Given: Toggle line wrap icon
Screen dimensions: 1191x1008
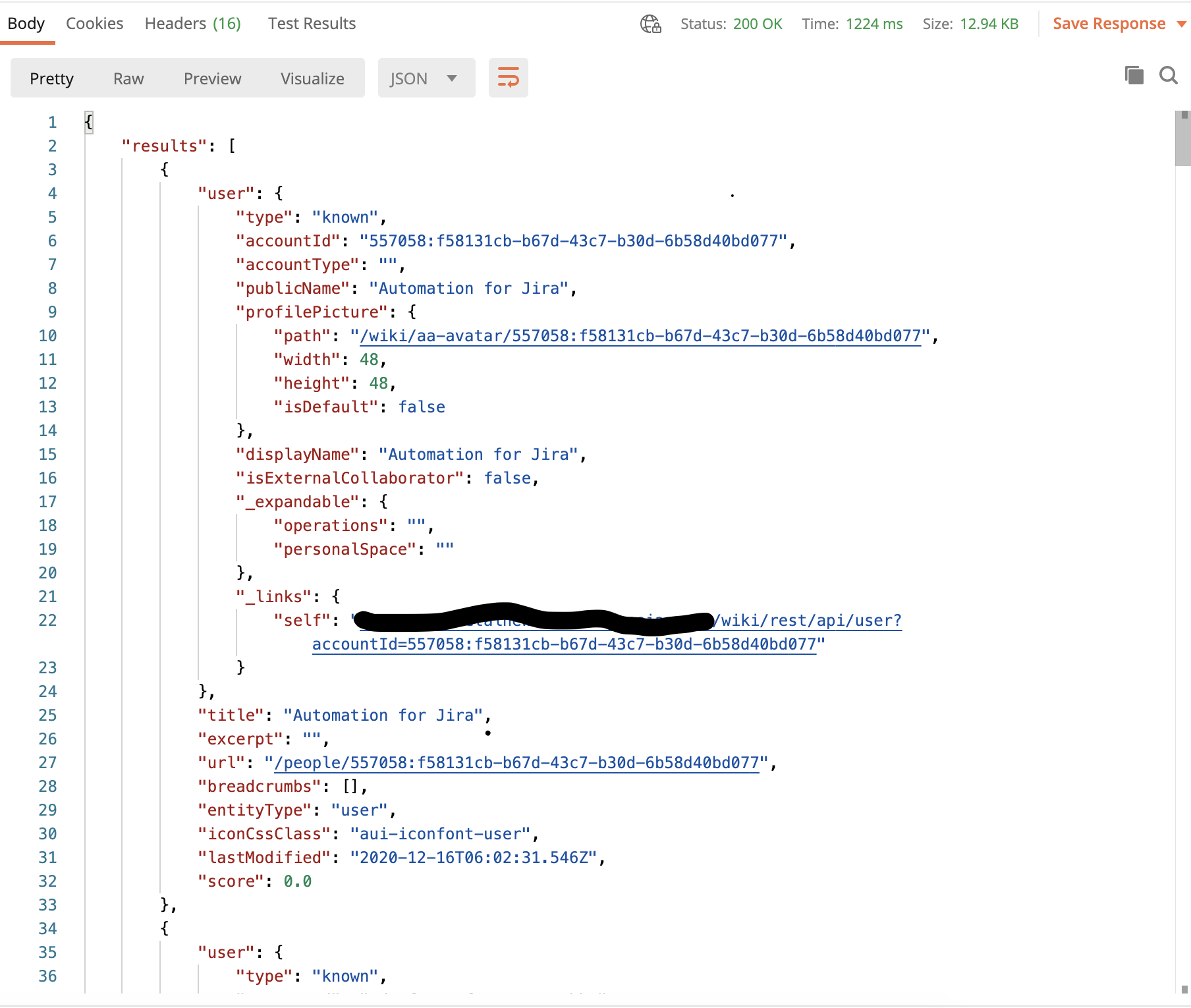Looking at the screenshot, I should point(509,78).
